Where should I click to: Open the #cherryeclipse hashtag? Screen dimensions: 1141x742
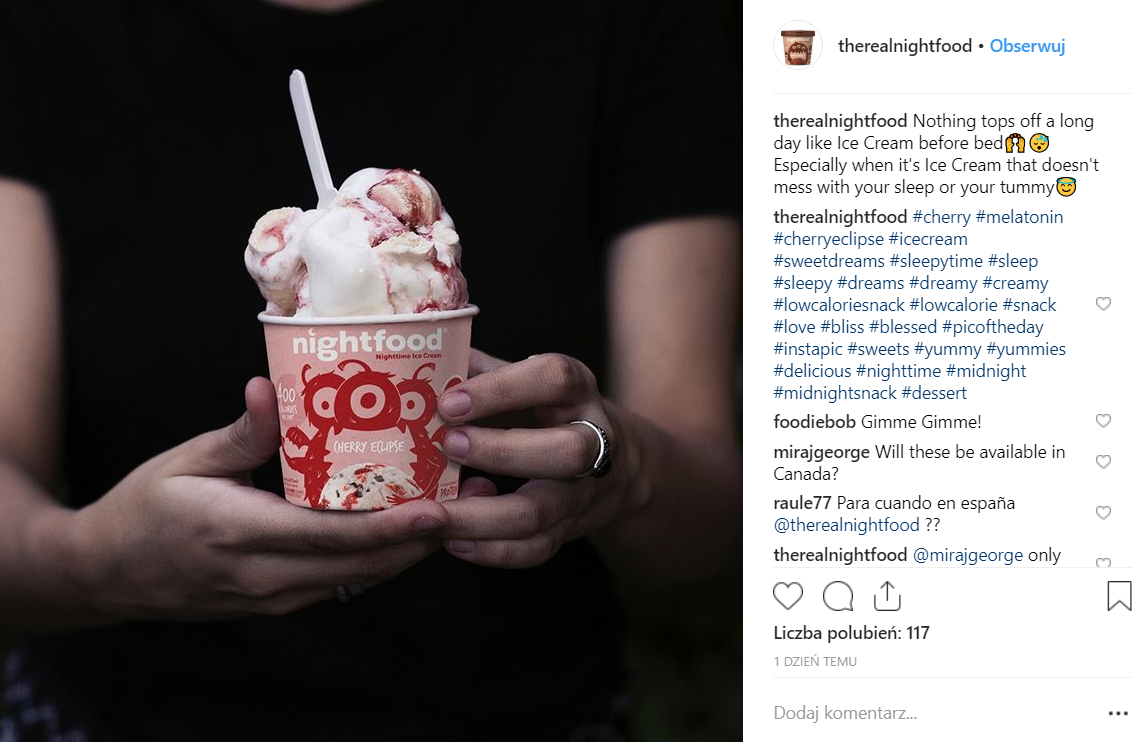coord(828,239)
